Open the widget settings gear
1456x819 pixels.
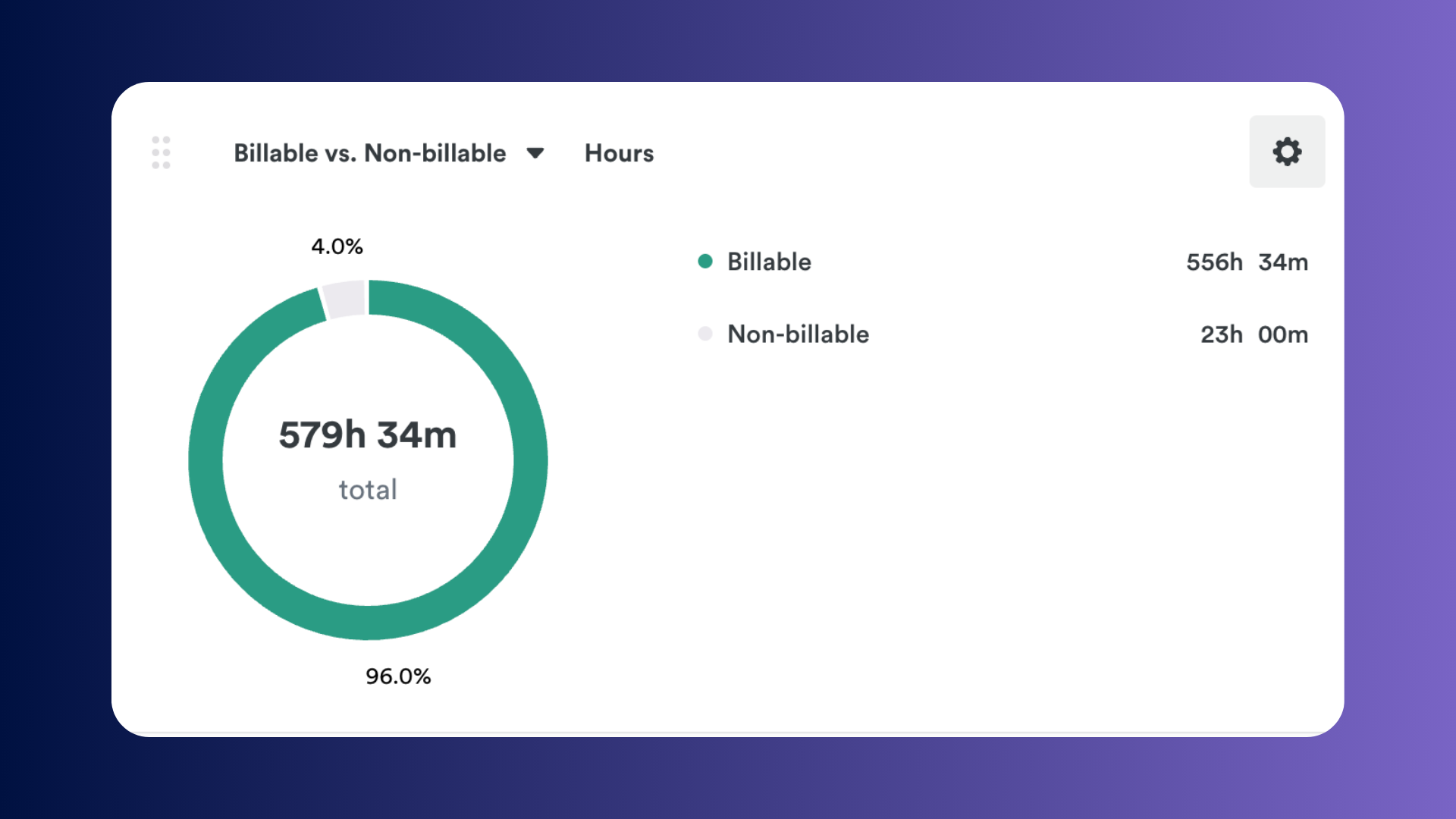(1287, 152)
